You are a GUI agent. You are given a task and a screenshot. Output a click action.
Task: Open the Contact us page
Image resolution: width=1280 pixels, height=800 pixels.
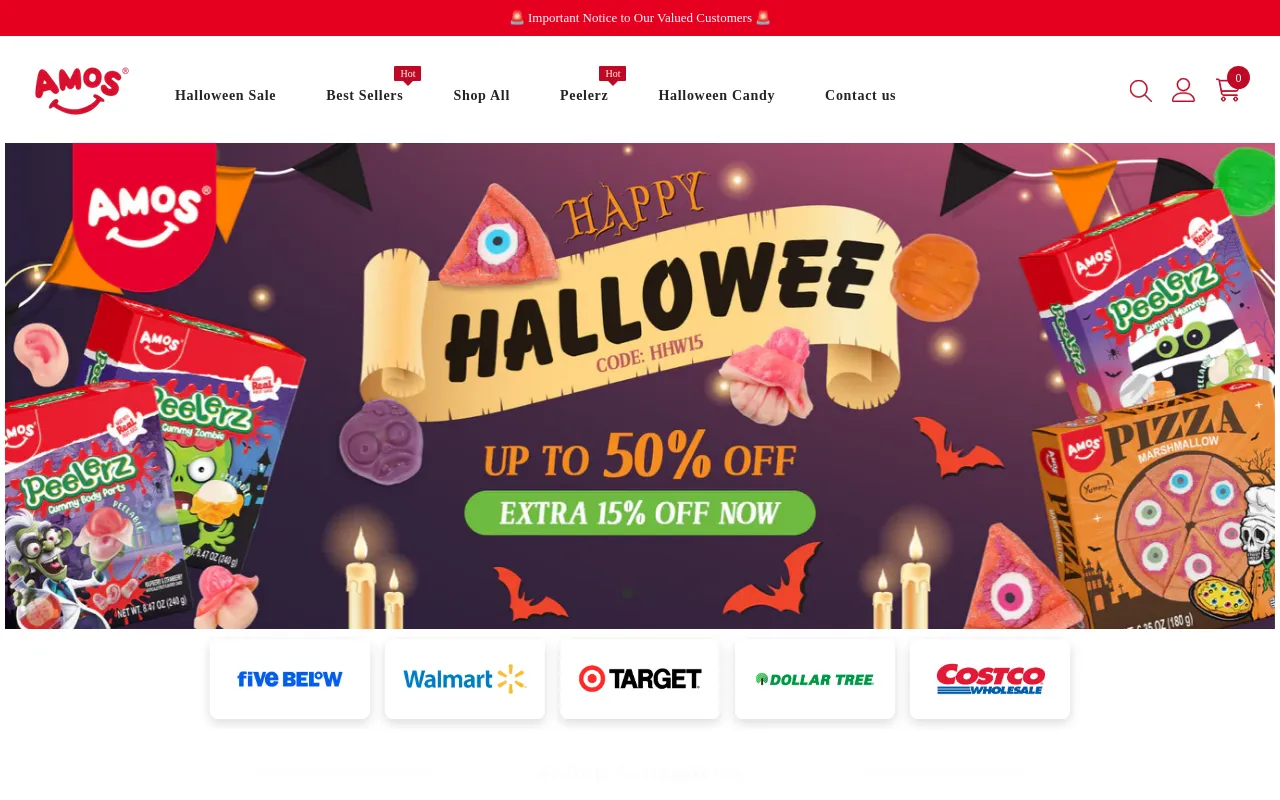pyautogui.click(x=860, y=96)
